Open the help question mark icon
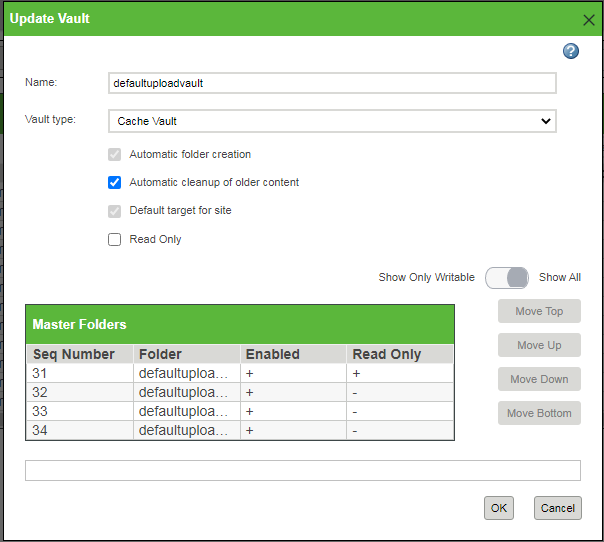604x542 pixels. tap(571, 51)
